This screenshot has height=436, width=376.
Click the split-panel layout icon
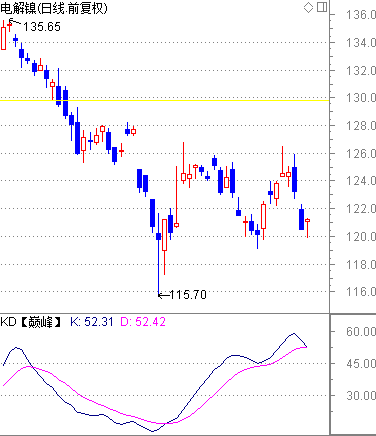tap(322, 7)
